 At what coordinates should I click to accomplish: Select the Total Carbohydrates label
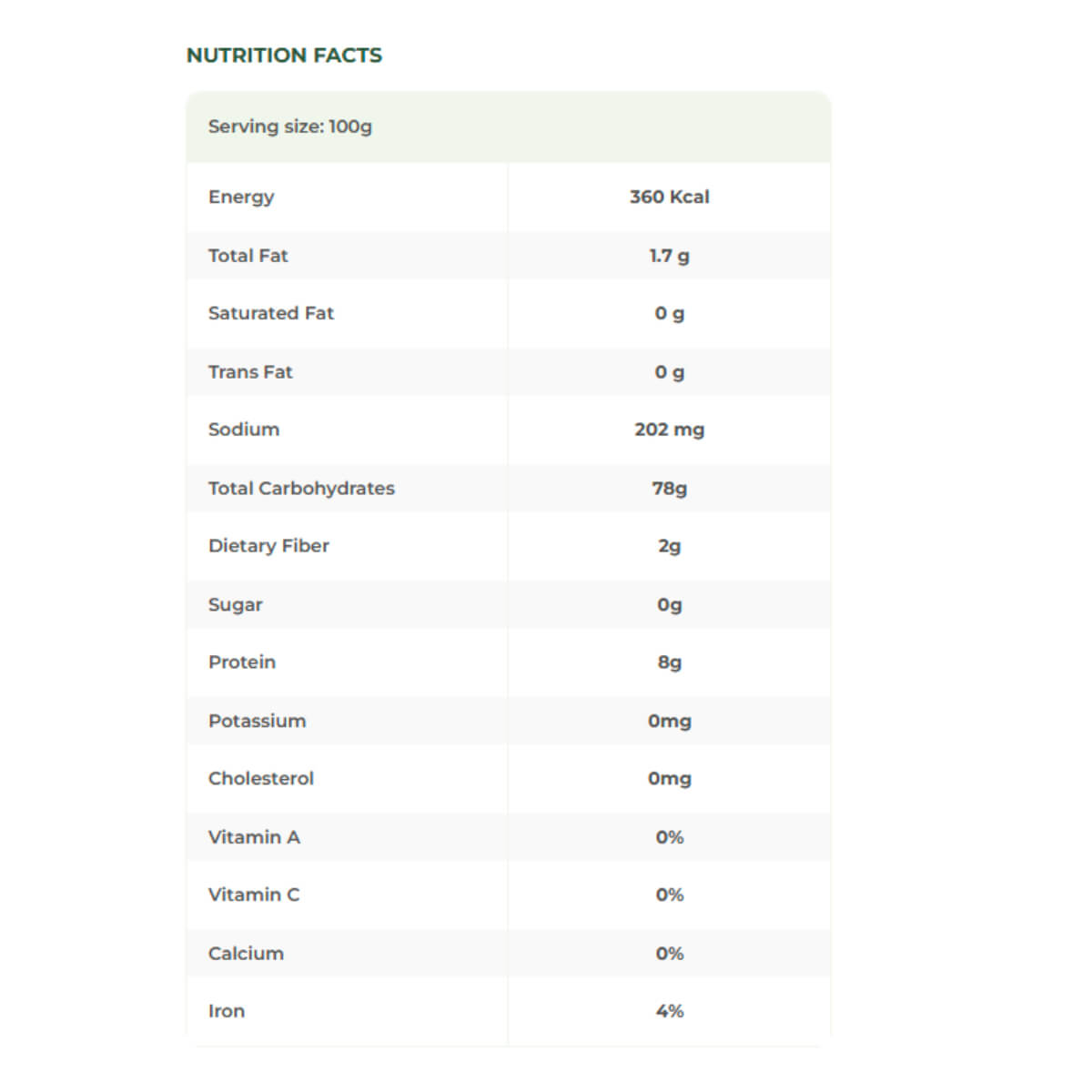(301, 488)
